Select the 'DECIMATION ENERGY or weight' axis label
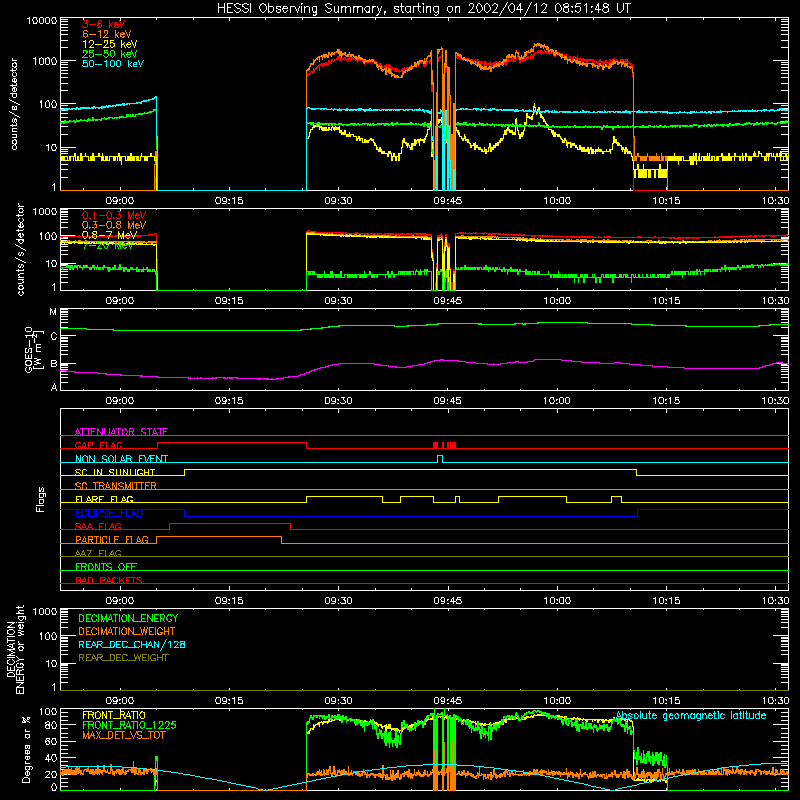 coord(15,649)
